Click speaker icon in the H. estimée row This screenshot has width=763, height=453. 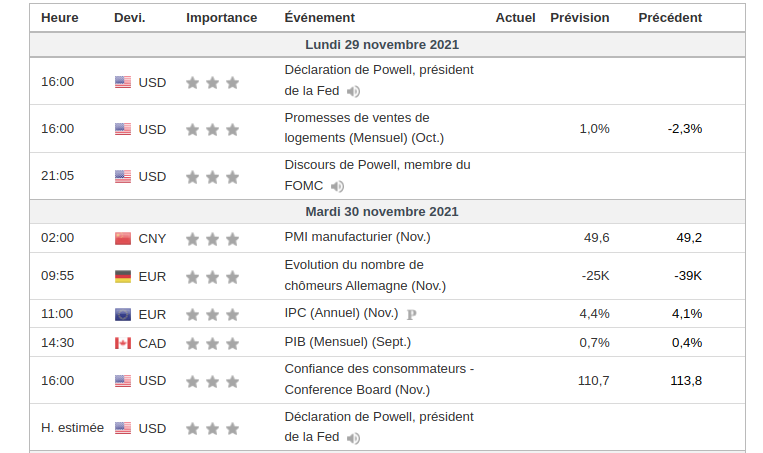tap(353, 438)
